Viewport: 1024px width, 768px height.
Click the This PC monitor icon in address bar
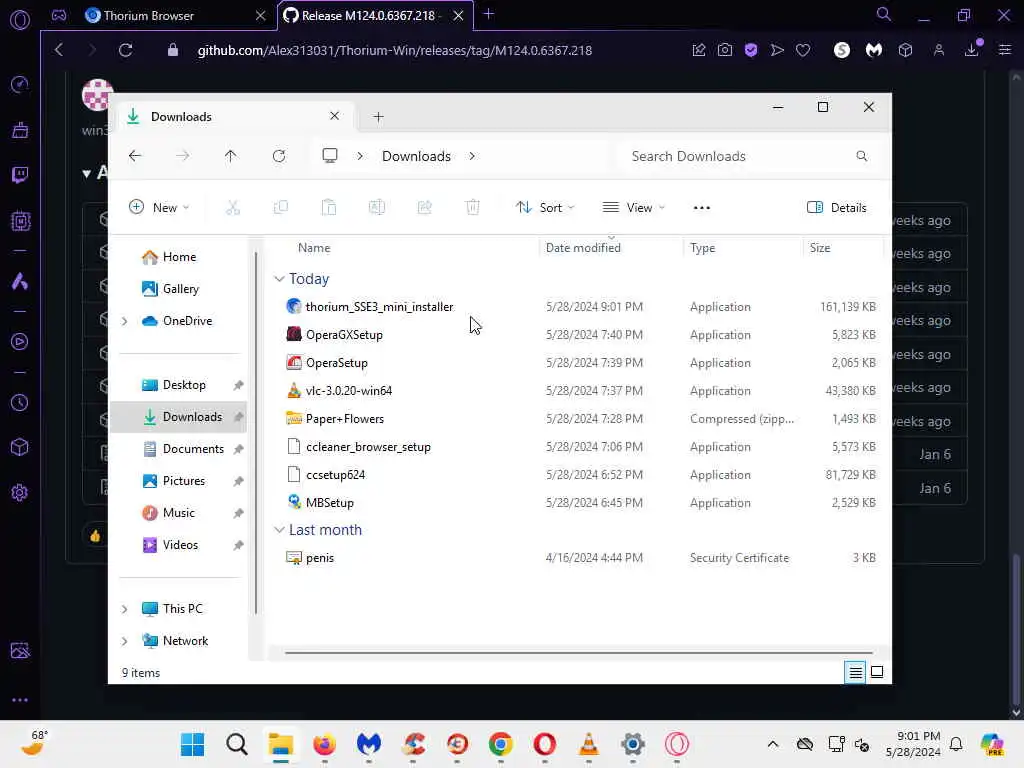(x=330, y=155)
